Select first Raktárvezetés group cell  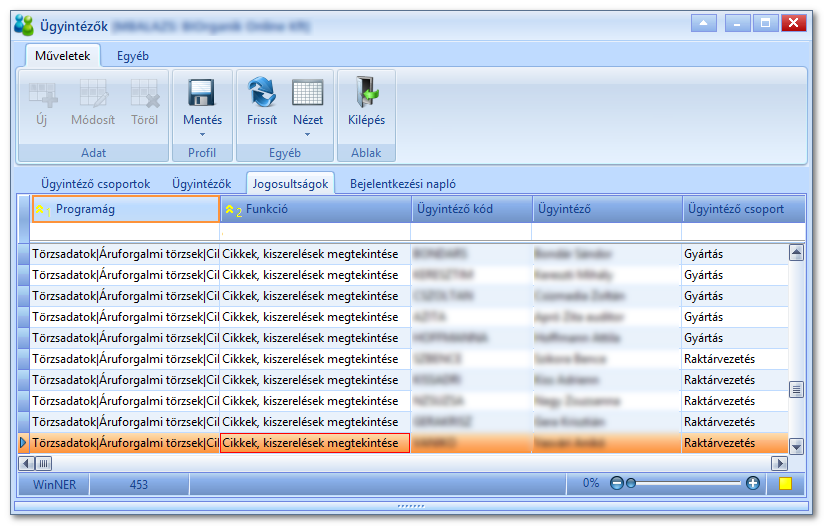click(x=735, y=359)
